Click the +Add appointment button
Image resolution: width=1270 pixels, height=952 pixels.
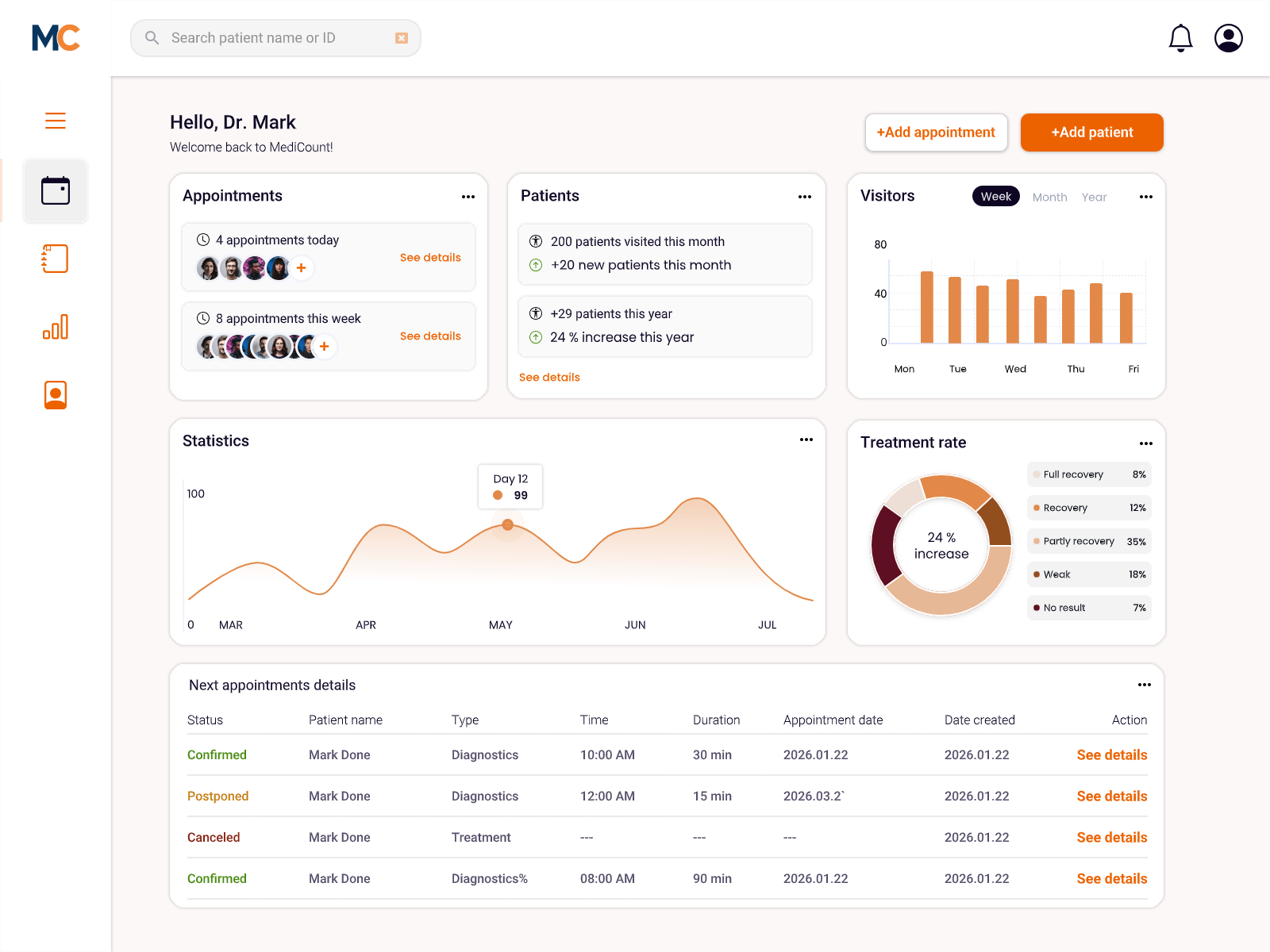coord(936,132)
